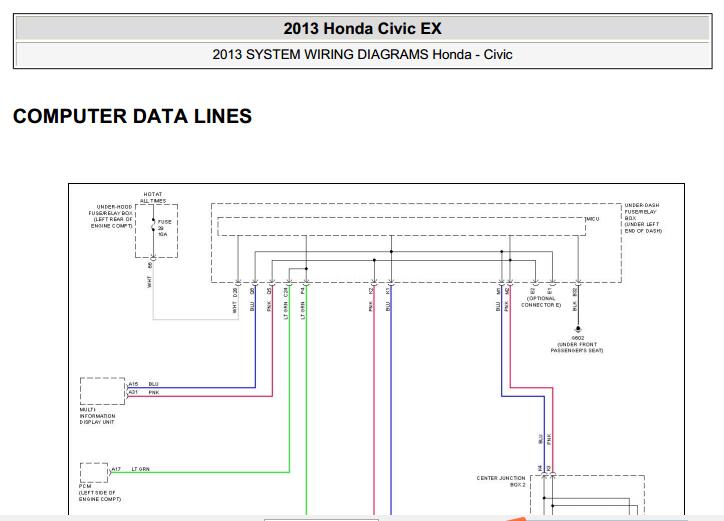Click the "PCM" label

tap(85, 486)
